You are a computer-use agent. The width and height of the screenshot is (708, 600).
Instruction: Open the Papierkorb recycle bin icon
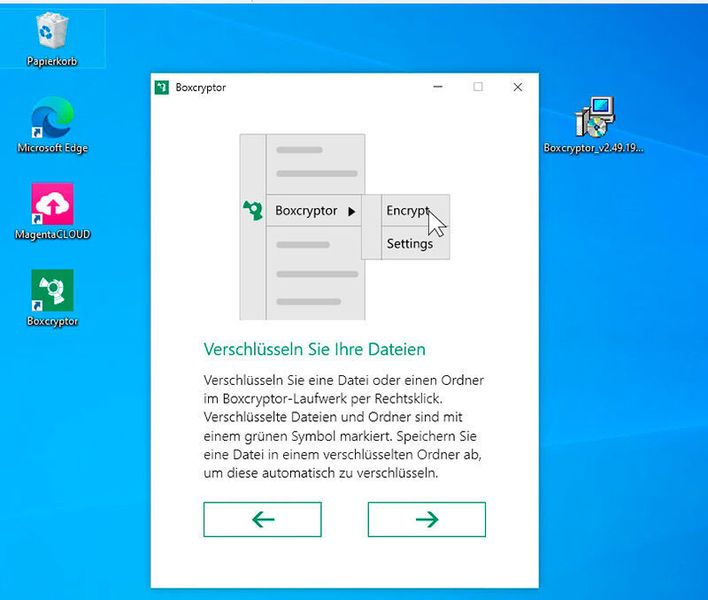52,31
